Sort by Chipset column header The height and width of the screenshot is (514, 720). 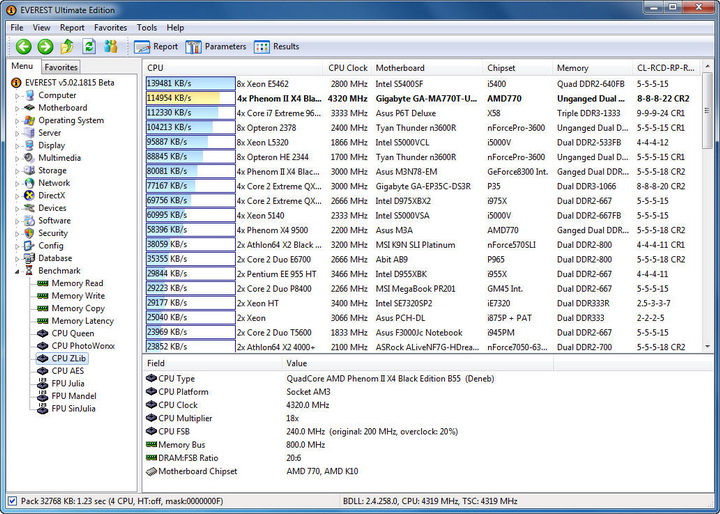(x=518, y=68)
